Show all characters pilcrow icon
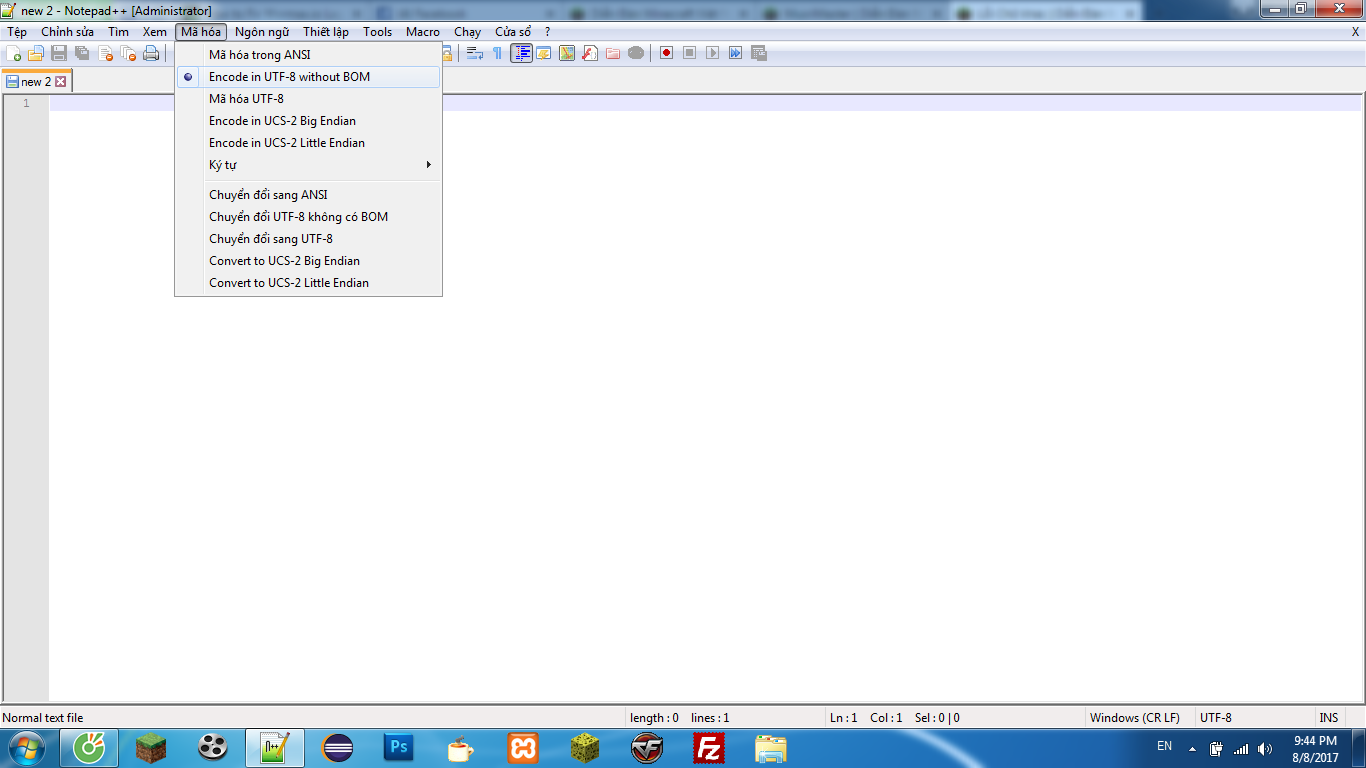This screenshot has height=768, width=1366. point(497,53)
